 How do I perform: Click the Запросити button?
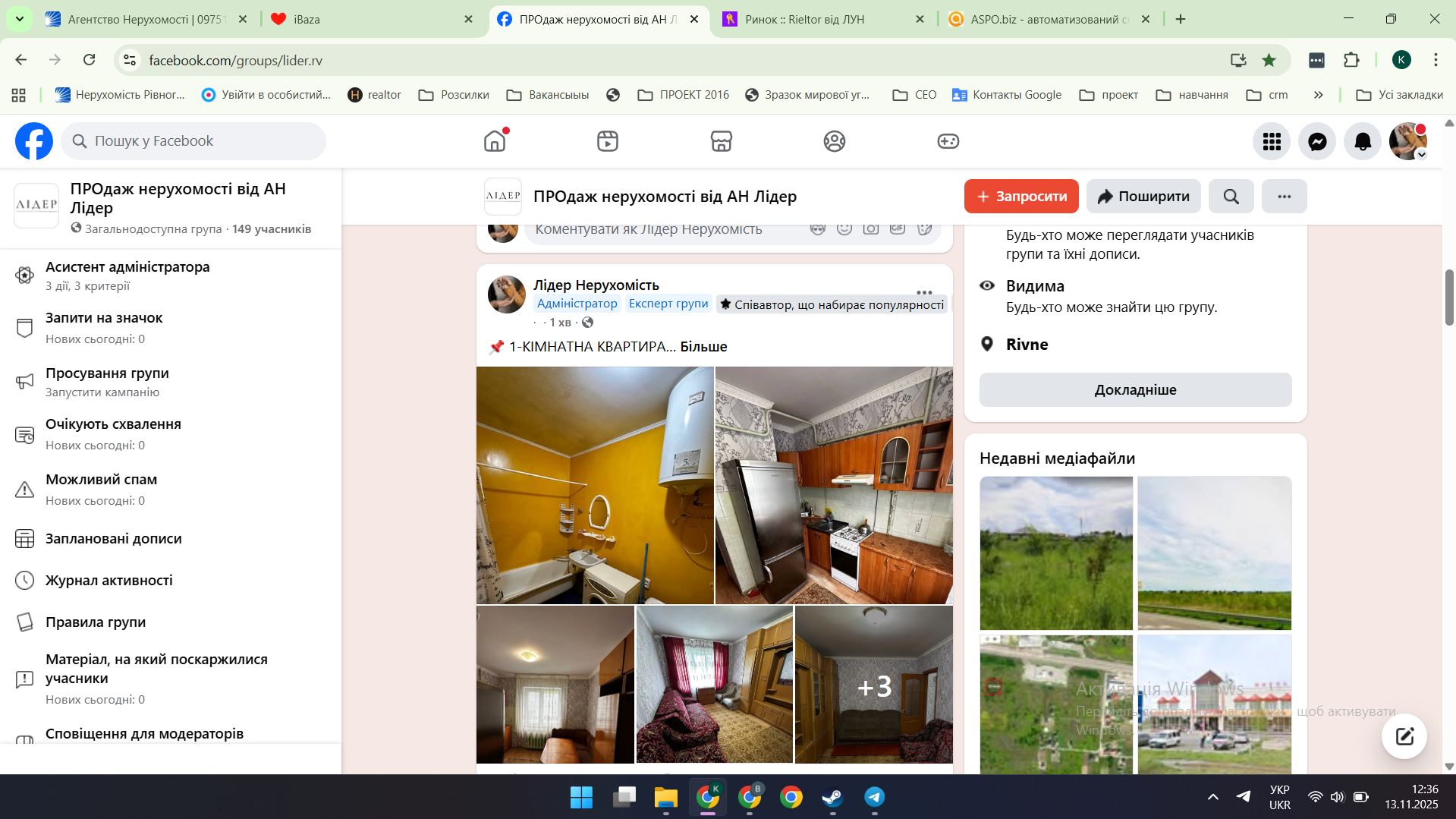click(1020, 197)
